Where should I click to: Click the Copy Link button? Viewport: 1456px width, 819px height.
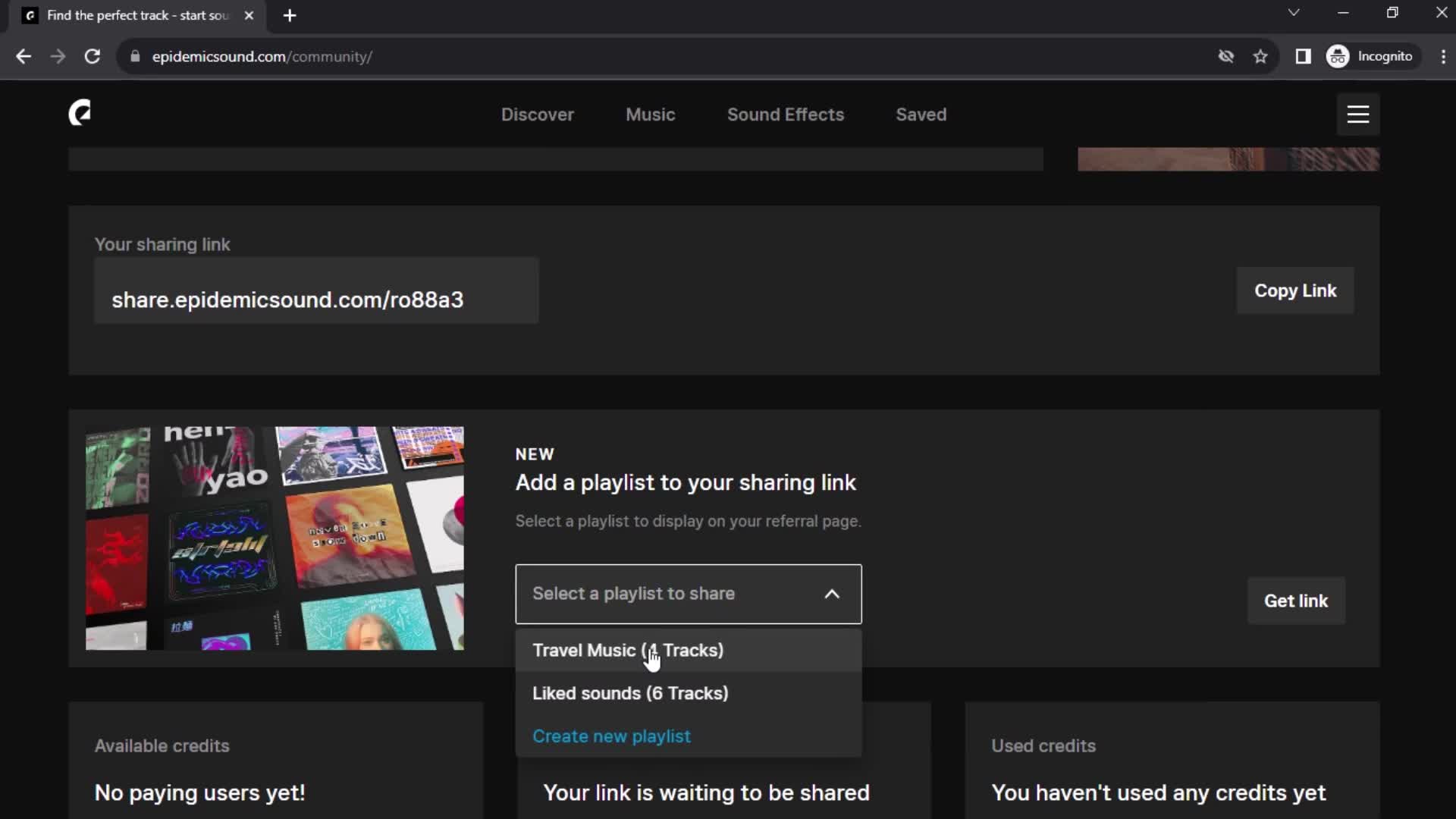pyautogui.click(x=1296, y=291)
